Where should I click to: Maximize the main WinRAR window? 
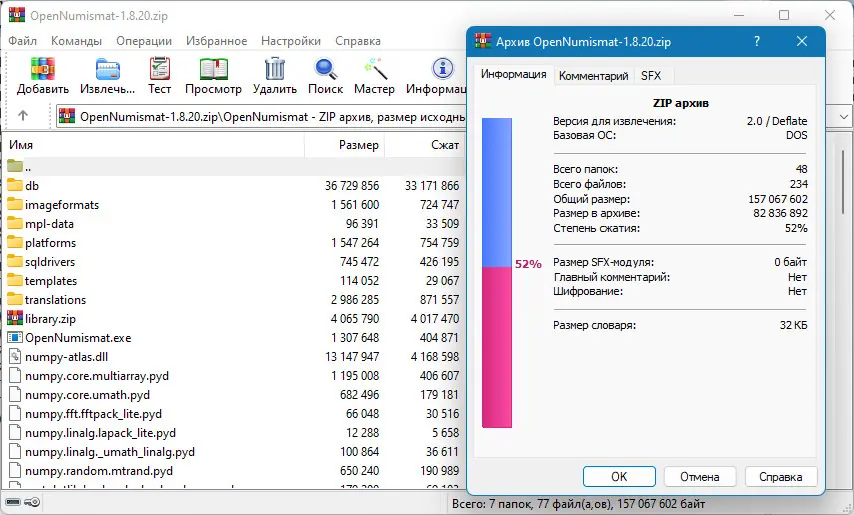(784, 15)
